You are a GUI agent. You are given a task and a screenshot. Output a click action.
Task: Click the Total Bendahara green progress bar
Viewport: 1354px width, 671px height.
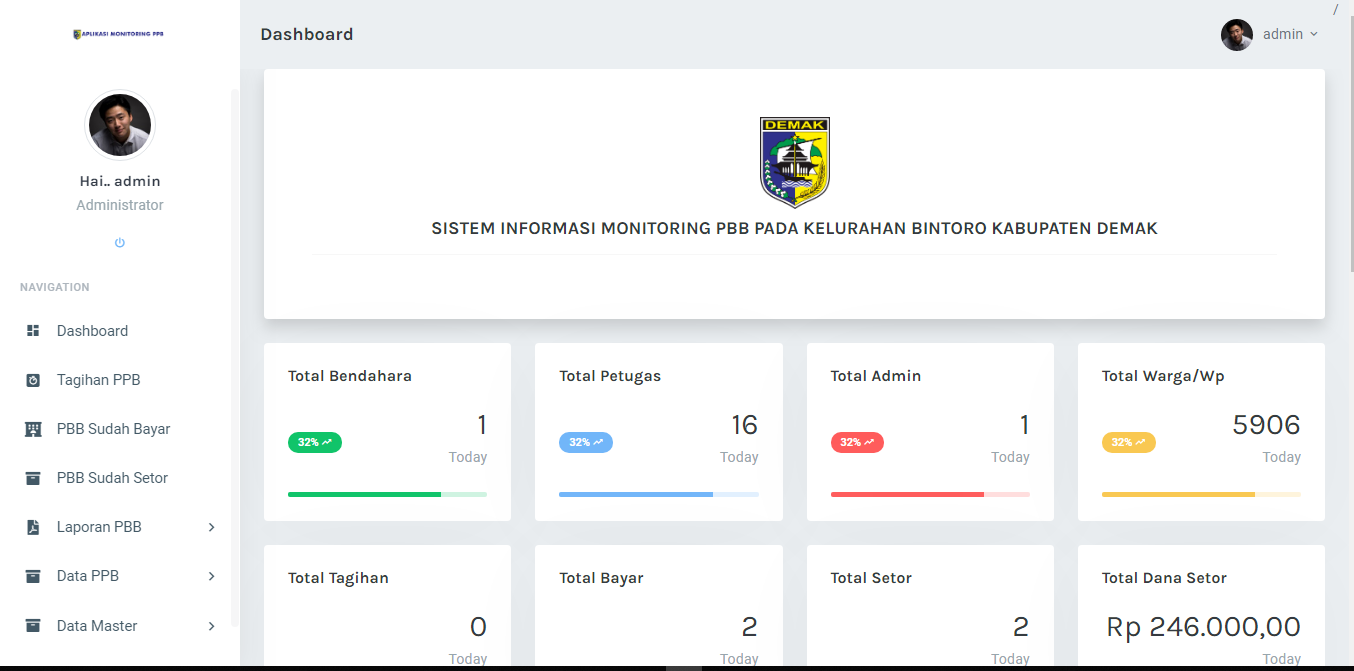point(387,494)
